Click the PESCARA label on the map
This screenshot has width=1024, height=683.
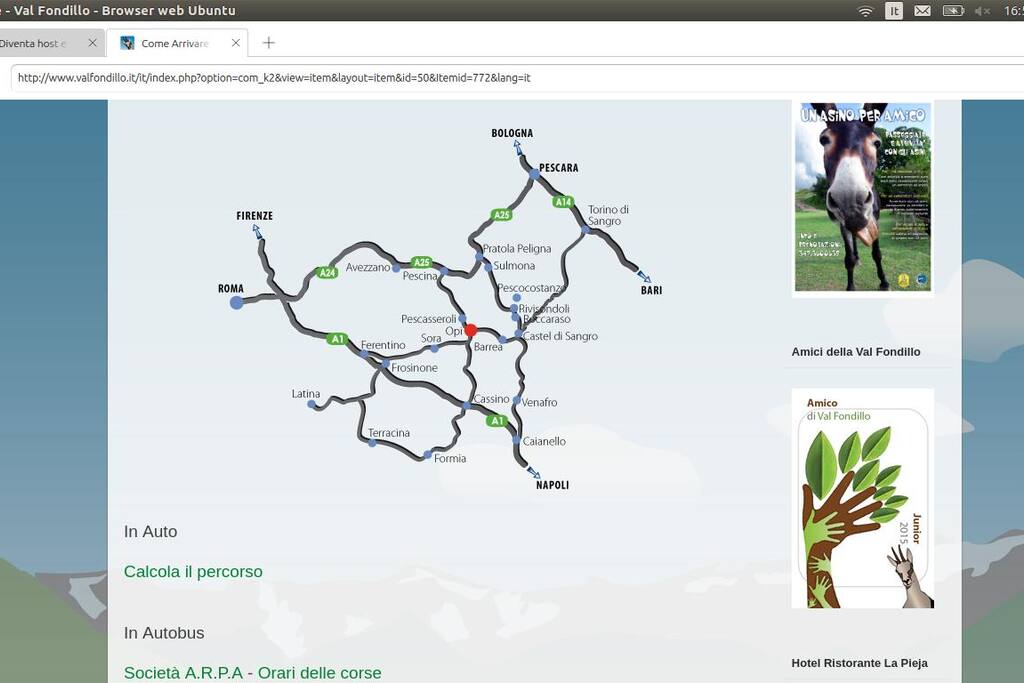coord(558,168)
